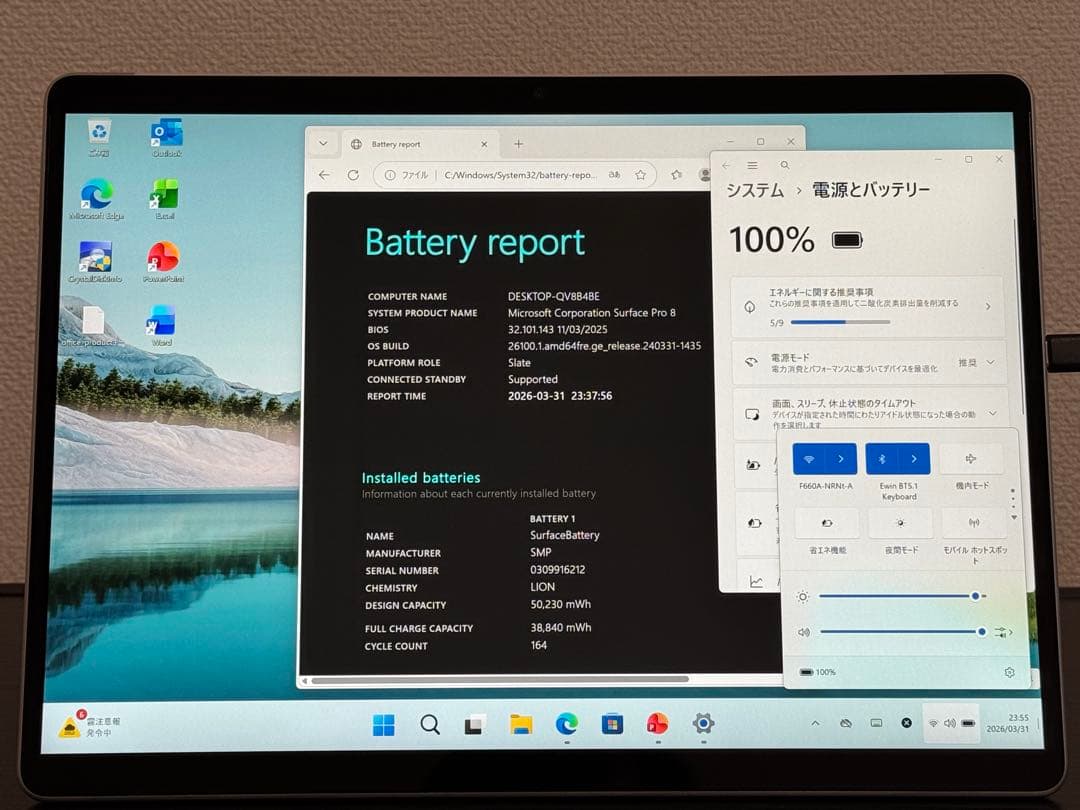Click the cycle count value 164
The image size is (1080, 810).
click(x=539, y=645)
